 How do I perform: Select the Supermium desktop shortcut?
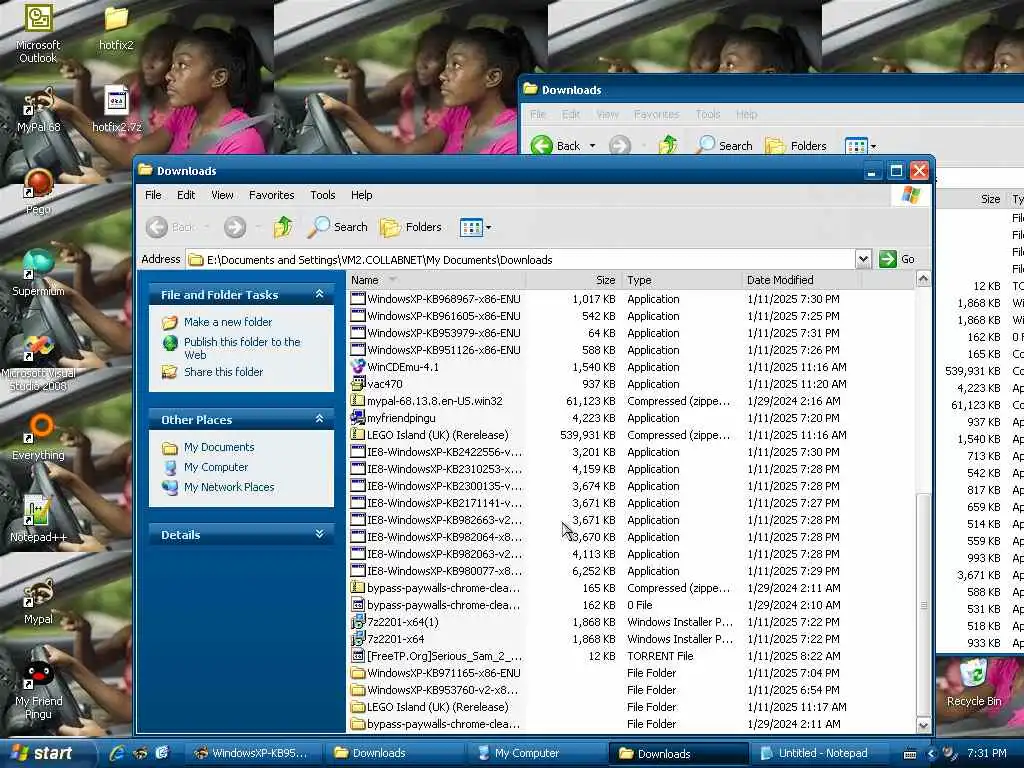38,273
